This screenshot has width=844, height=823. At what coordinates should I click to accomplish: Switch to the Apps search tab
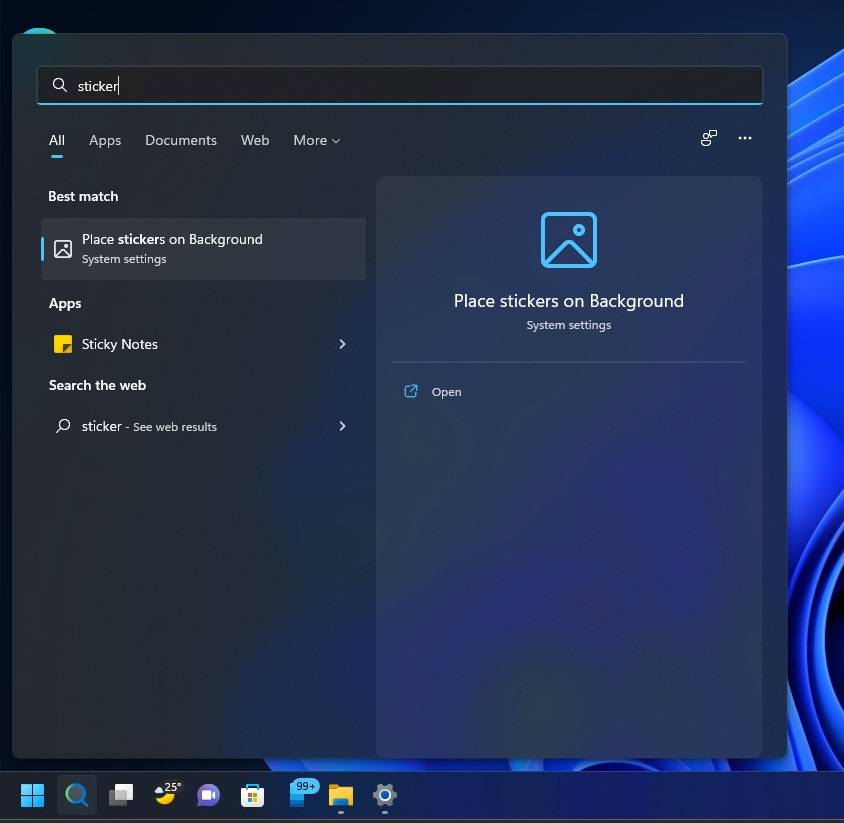pos(105,140)
